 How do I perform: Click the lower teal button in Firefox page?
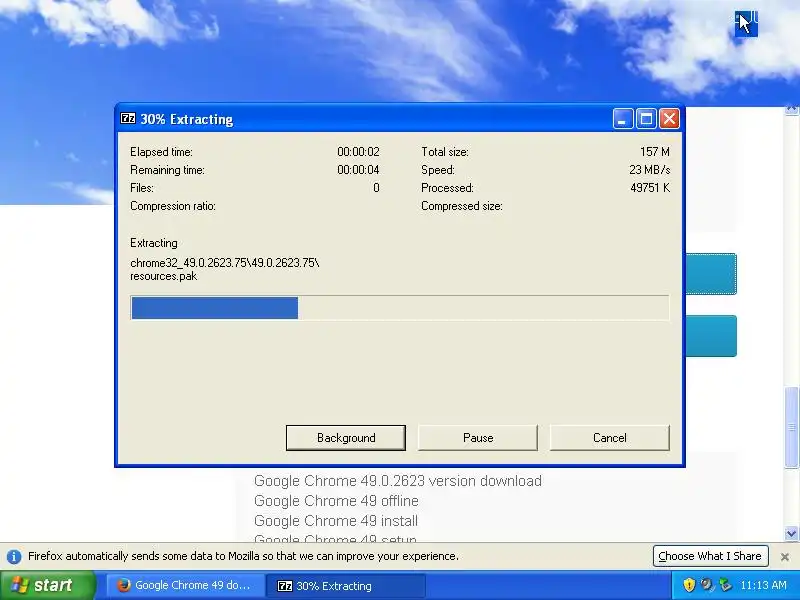tap(711, 336)
